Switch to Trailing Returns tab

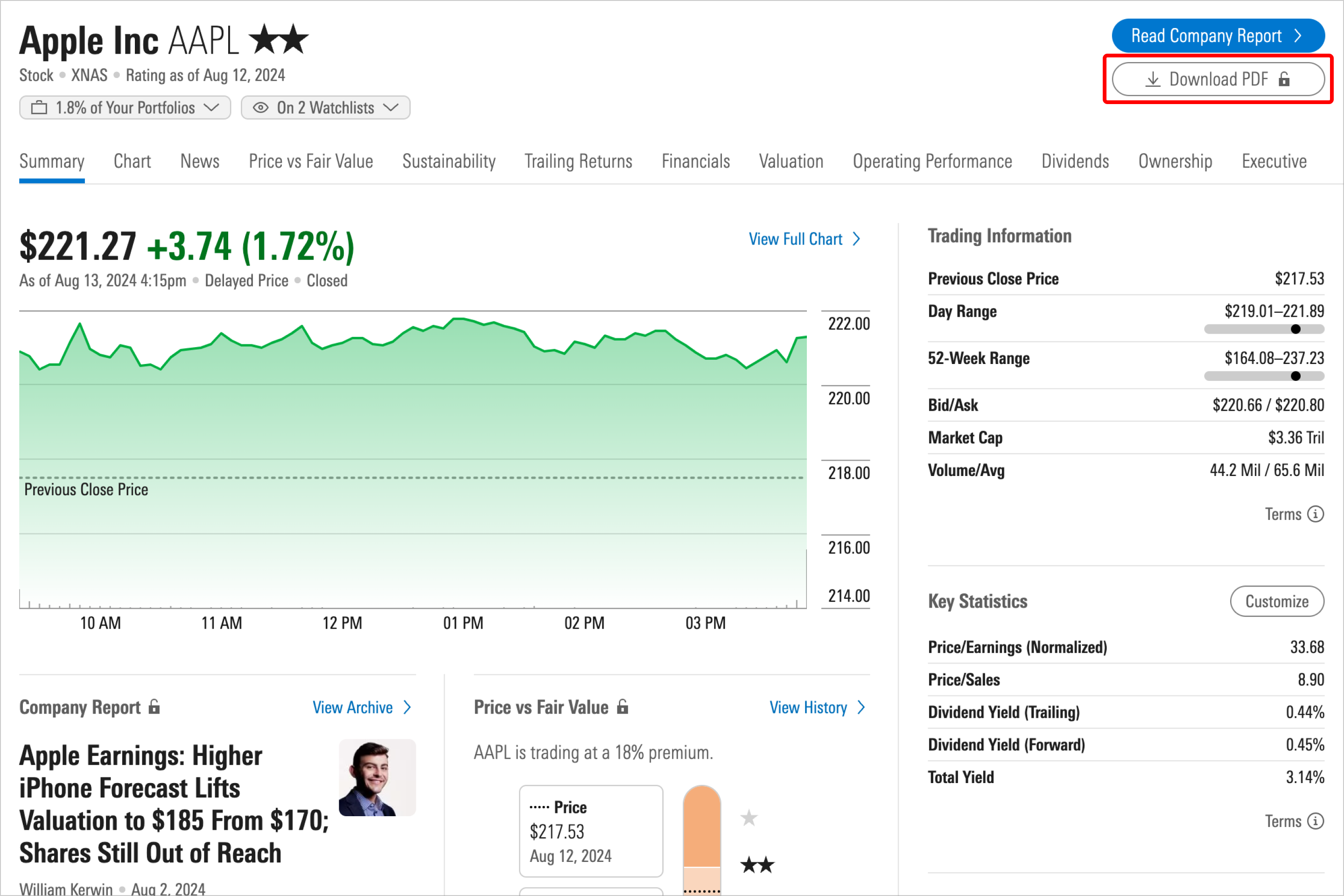coord(578,162)
